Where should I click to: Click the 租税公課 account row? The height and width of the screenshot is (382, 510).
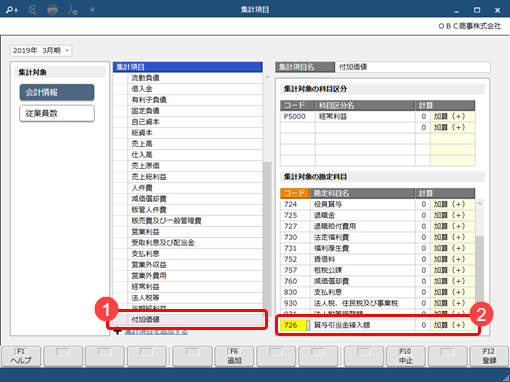click(378, 270)
